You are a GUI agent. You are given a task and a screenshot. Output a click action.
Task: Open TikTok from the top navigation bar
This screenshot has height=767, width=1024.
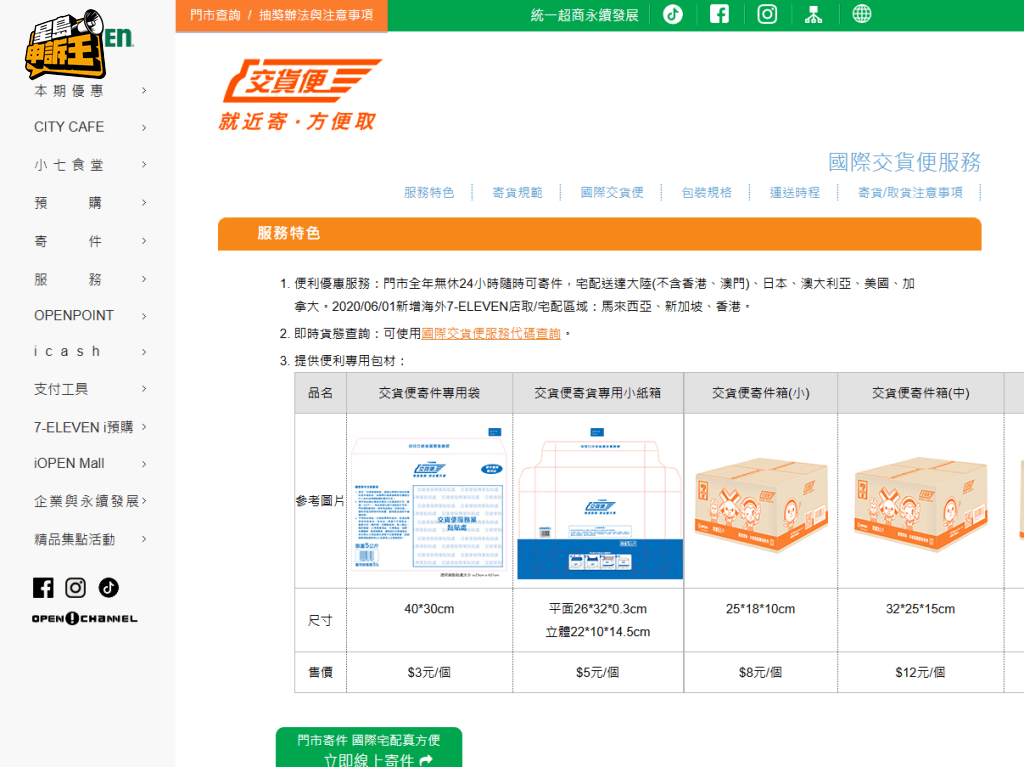(672, 14)
